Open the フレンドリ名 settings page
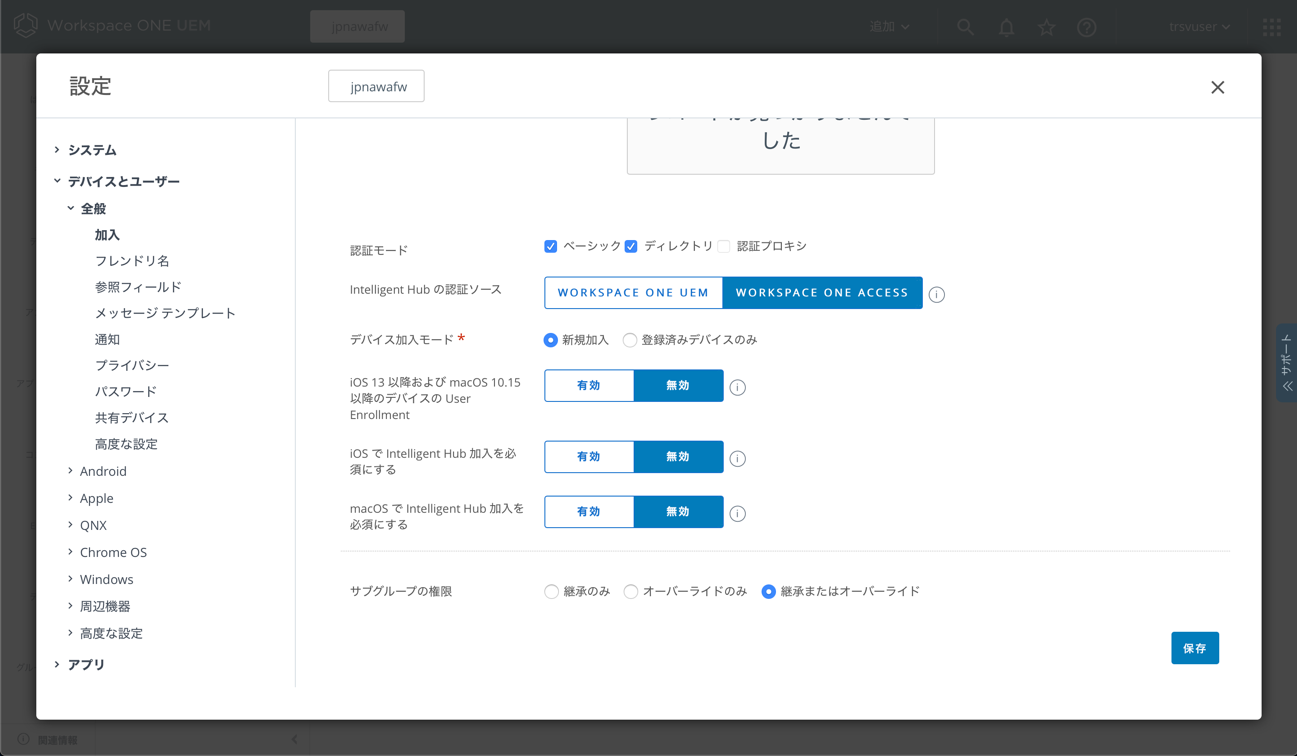Screen dimensions: 1297x756 click(132, 261)
